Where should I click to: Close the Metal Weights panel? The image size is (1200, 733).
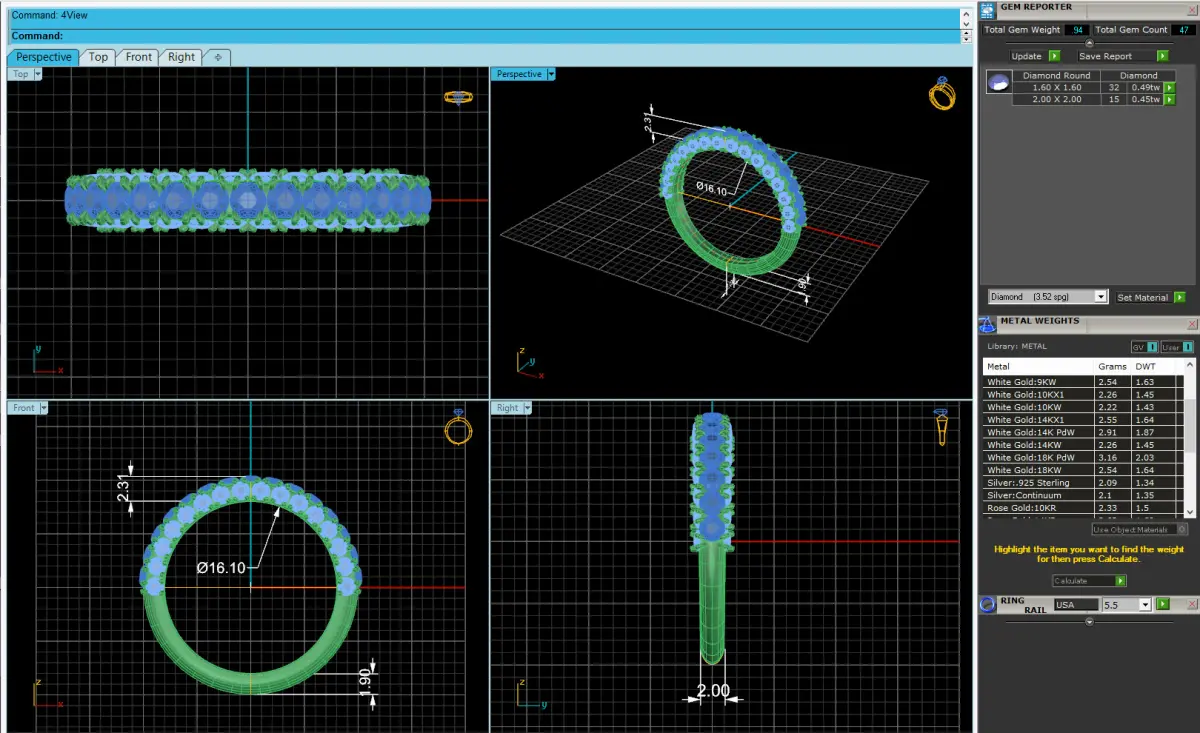pos(1191,323)
